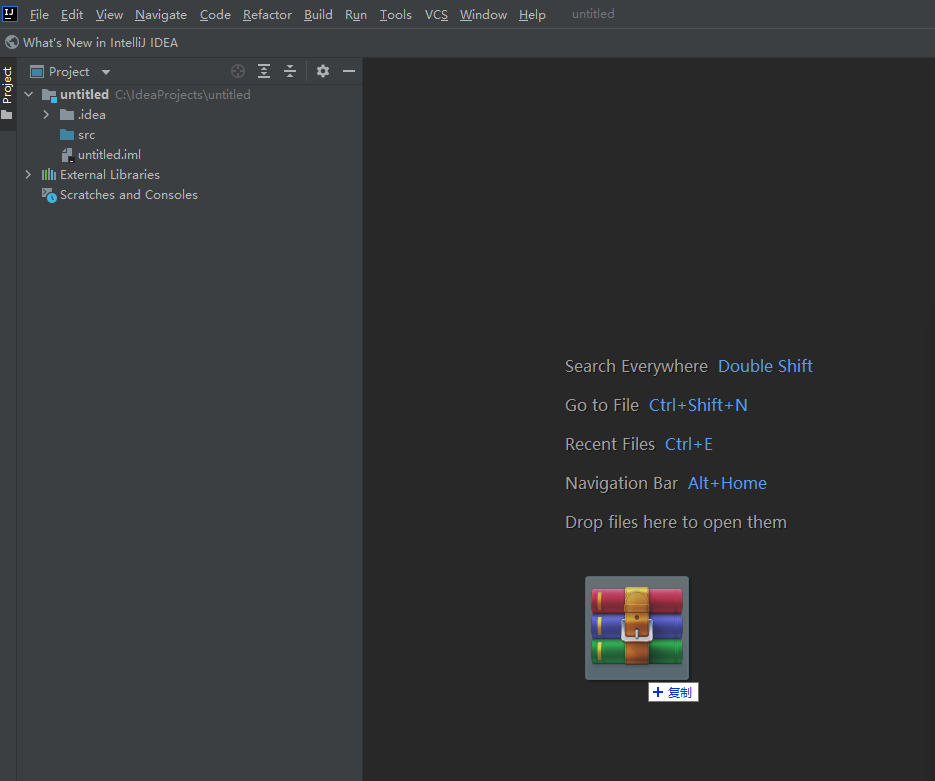
Task: Open the Refactor menu
Action: point(267,14)
